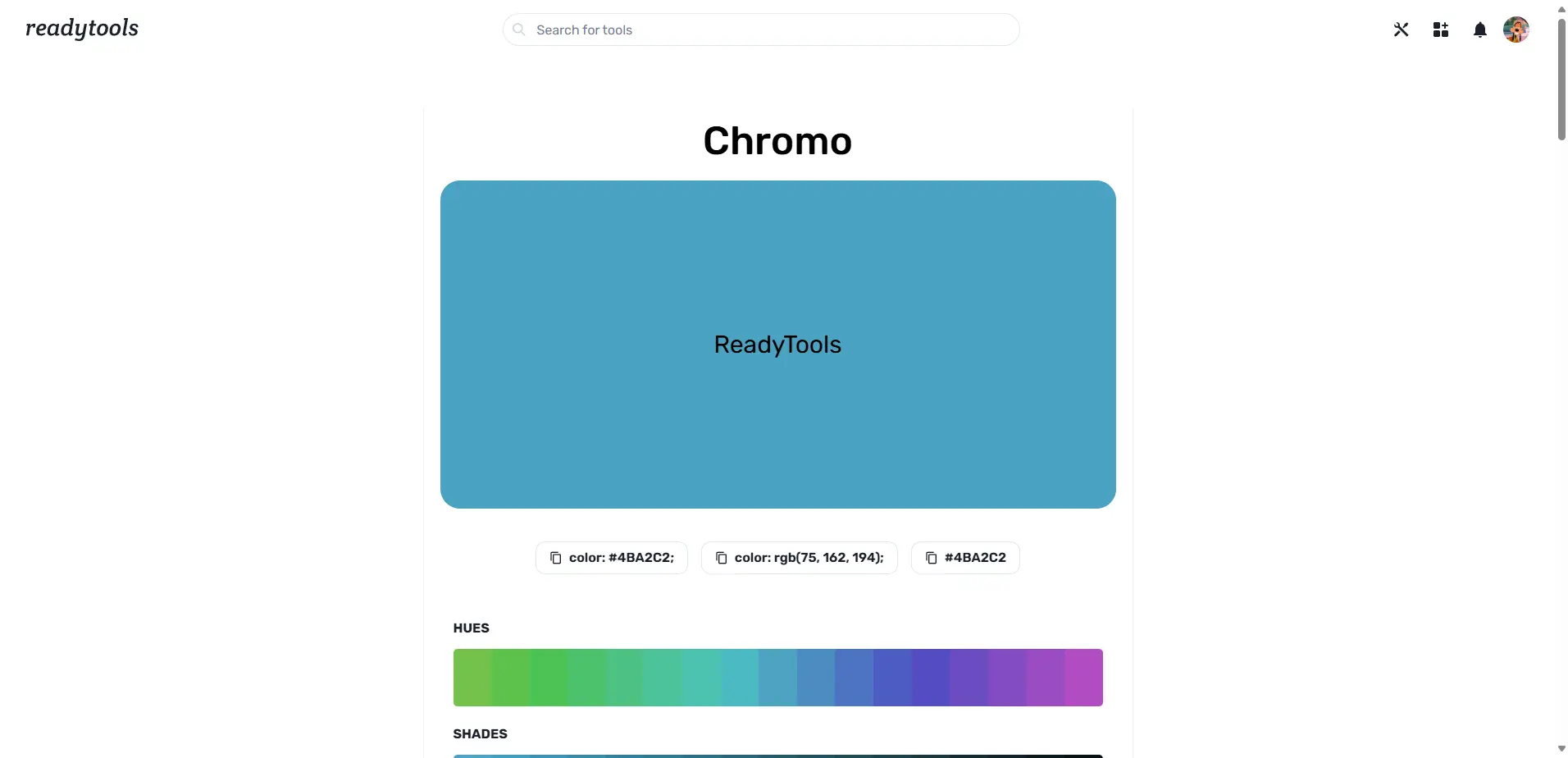Click the search magnifier icon
Screen dimensions: 1568x758
coord(518,30)
